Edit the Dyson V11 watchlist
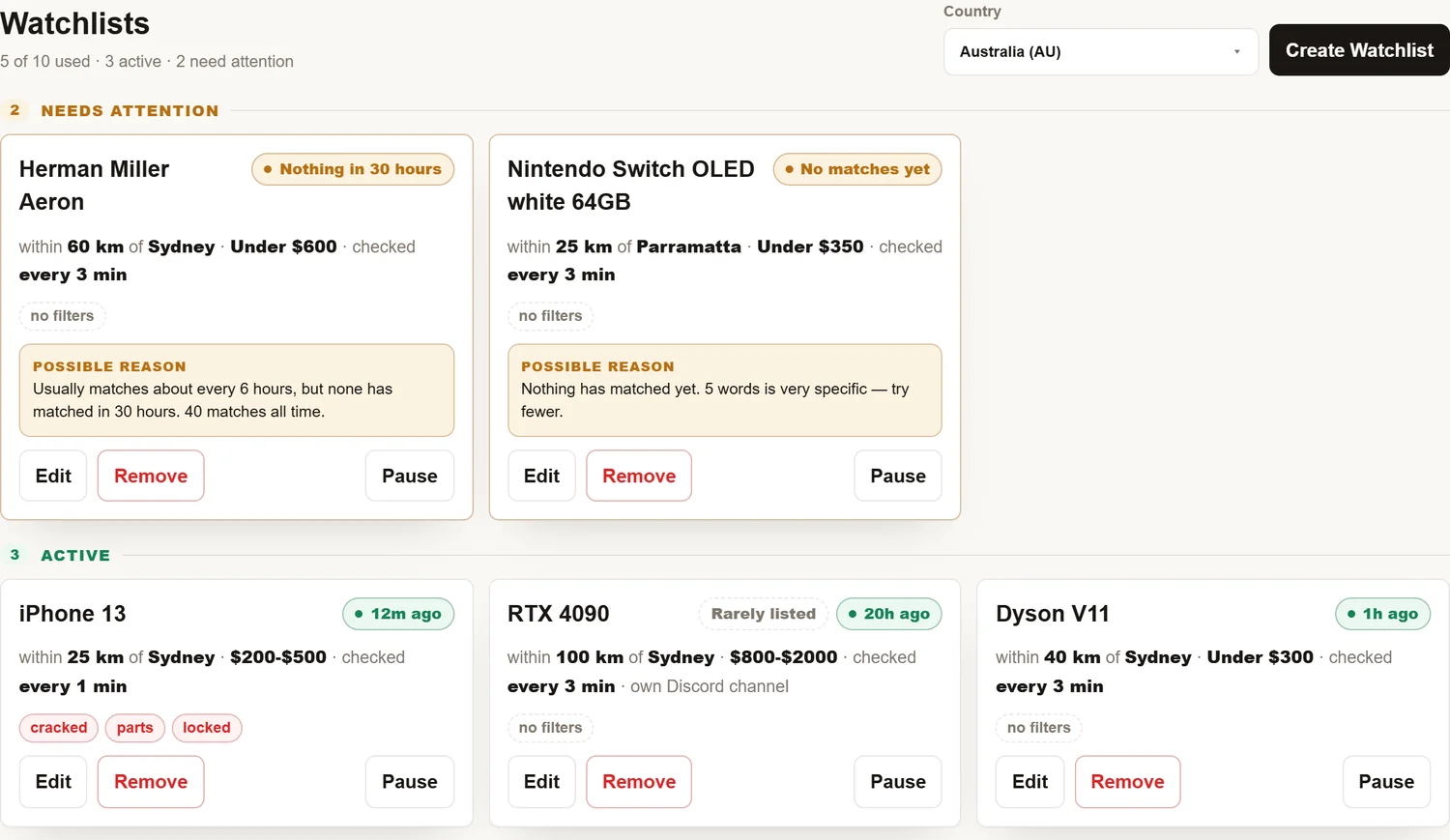 [x=1029, y=782]
